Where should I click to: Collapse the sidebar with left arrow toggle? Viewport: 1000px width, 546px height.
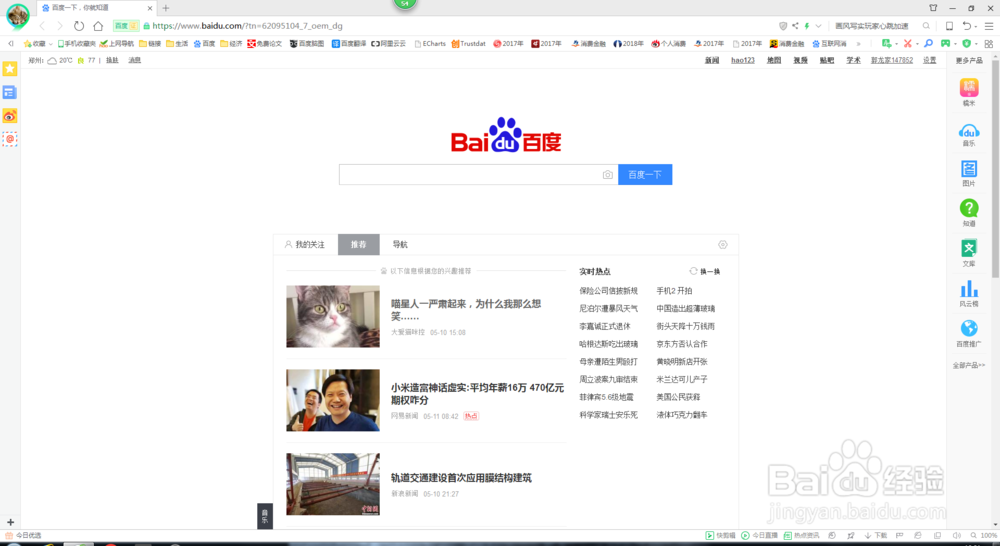11,43
